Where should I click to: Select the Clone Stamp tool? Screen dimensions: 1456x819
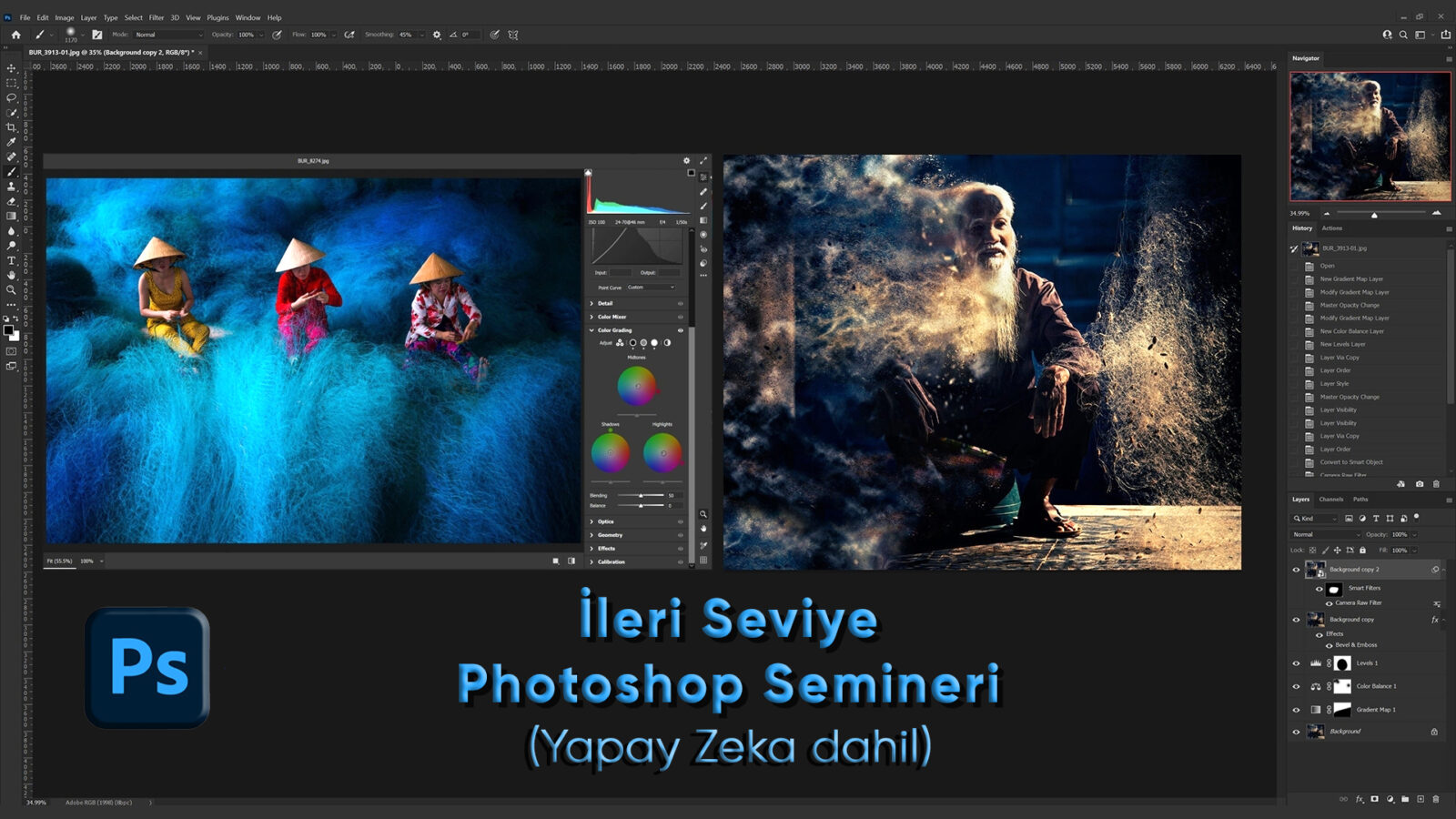(12, 187)
